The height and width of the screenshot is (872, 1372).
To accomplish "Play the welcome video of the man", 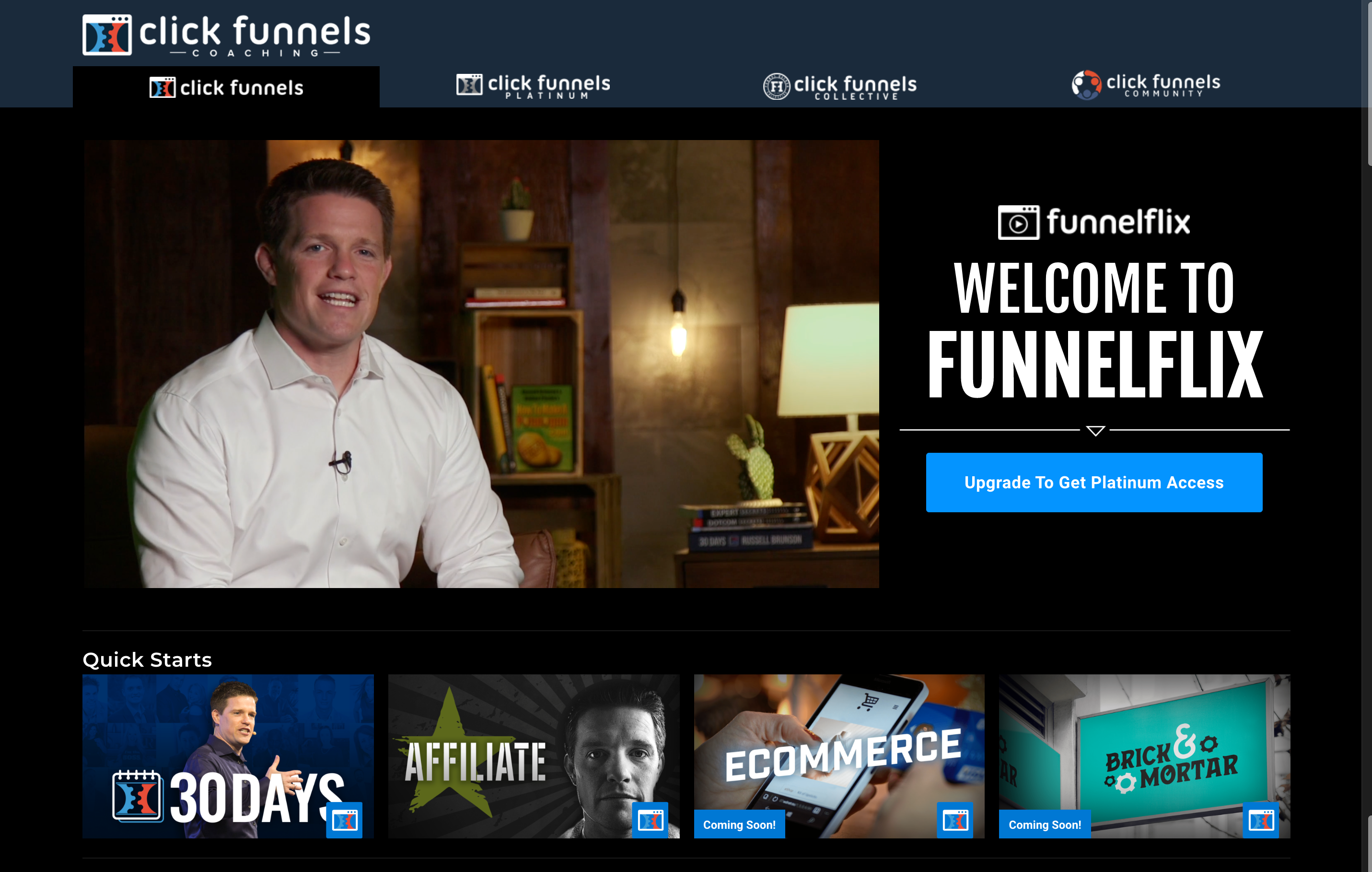I will tap(481, 364).
